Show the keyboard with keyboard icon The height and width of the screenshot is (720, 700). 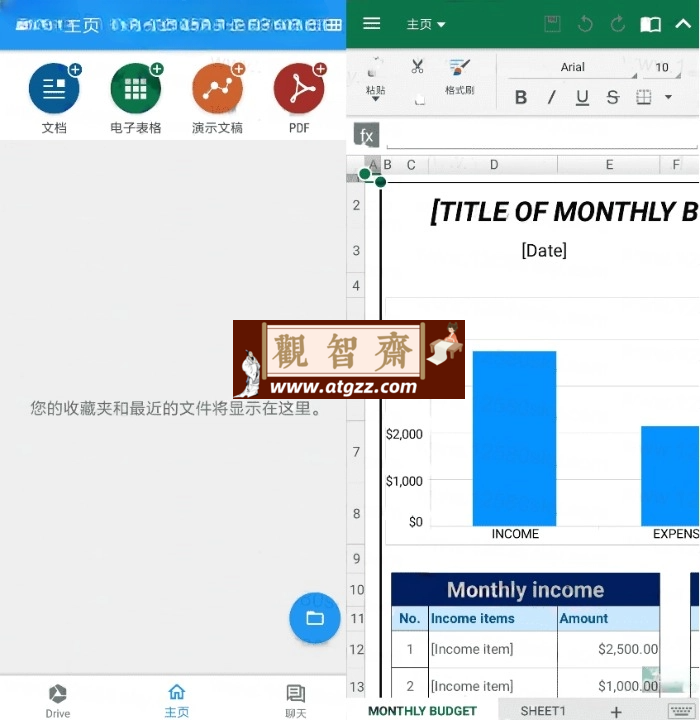click(x=682, y=711)
